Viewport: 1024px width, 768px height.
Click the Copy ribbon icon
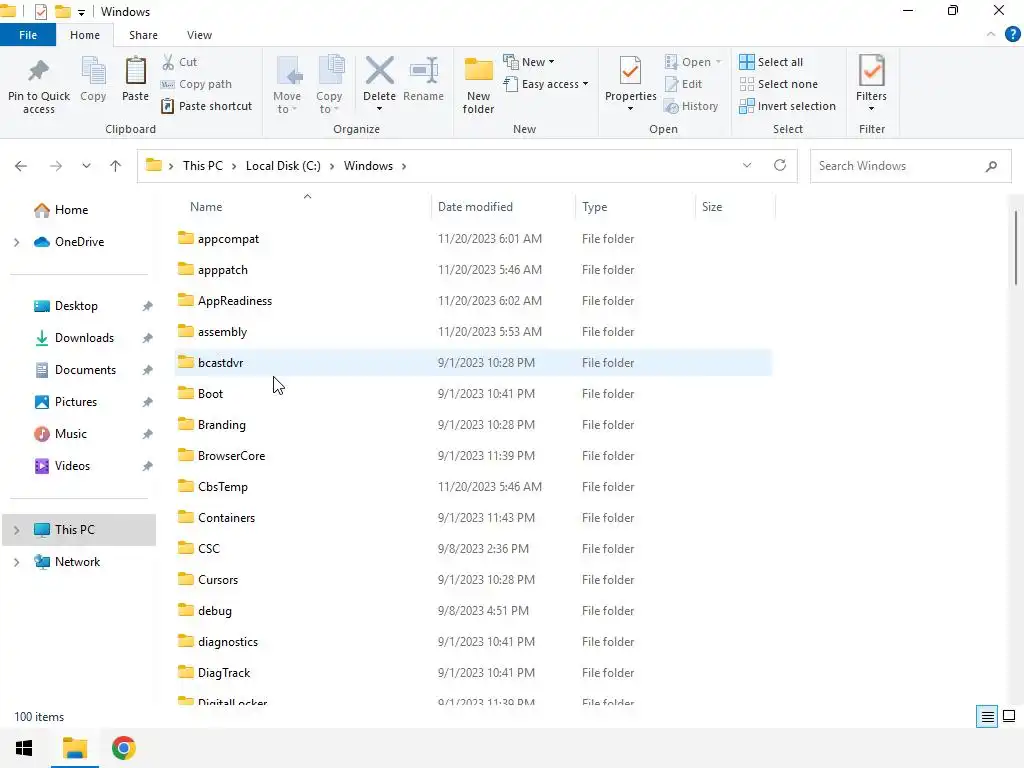pos(93,71)
